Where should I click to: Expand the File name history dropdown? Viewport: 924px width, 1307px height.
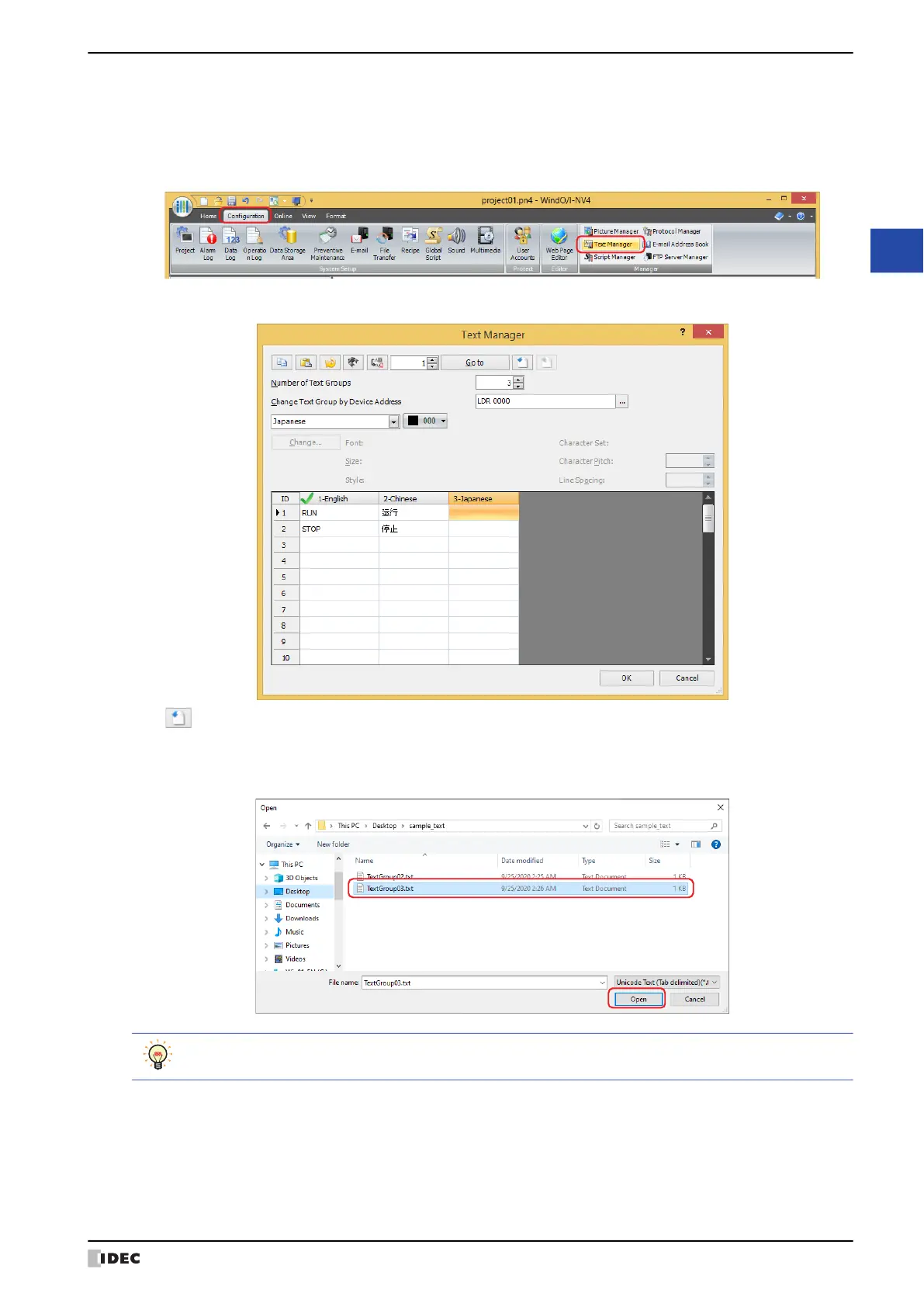(x=602, y=983)
